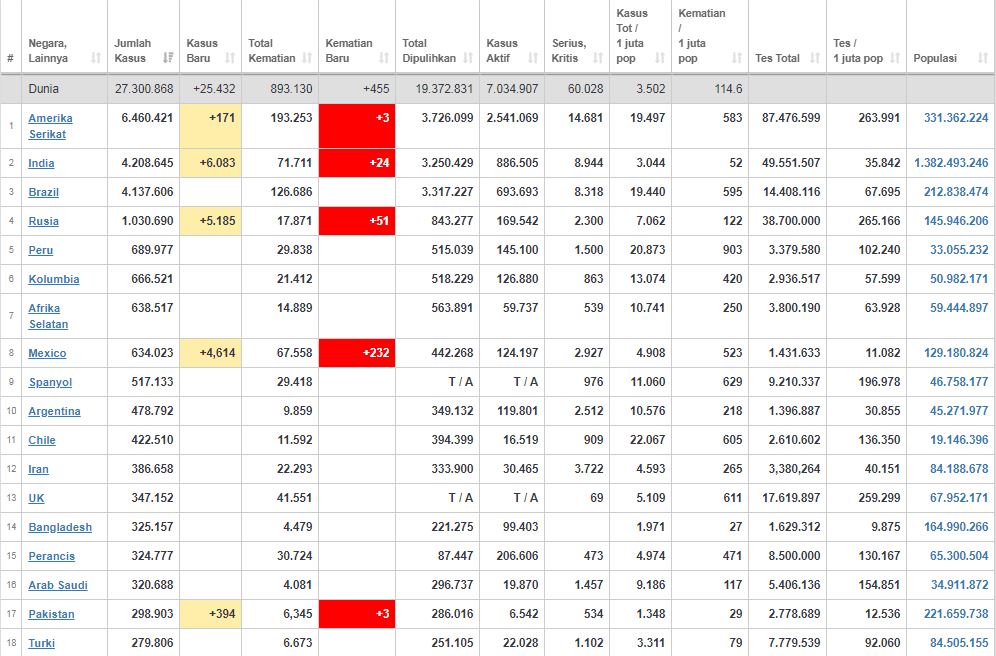Click population link 212.838.474
The image size is (996, 656).
[956, 192]
